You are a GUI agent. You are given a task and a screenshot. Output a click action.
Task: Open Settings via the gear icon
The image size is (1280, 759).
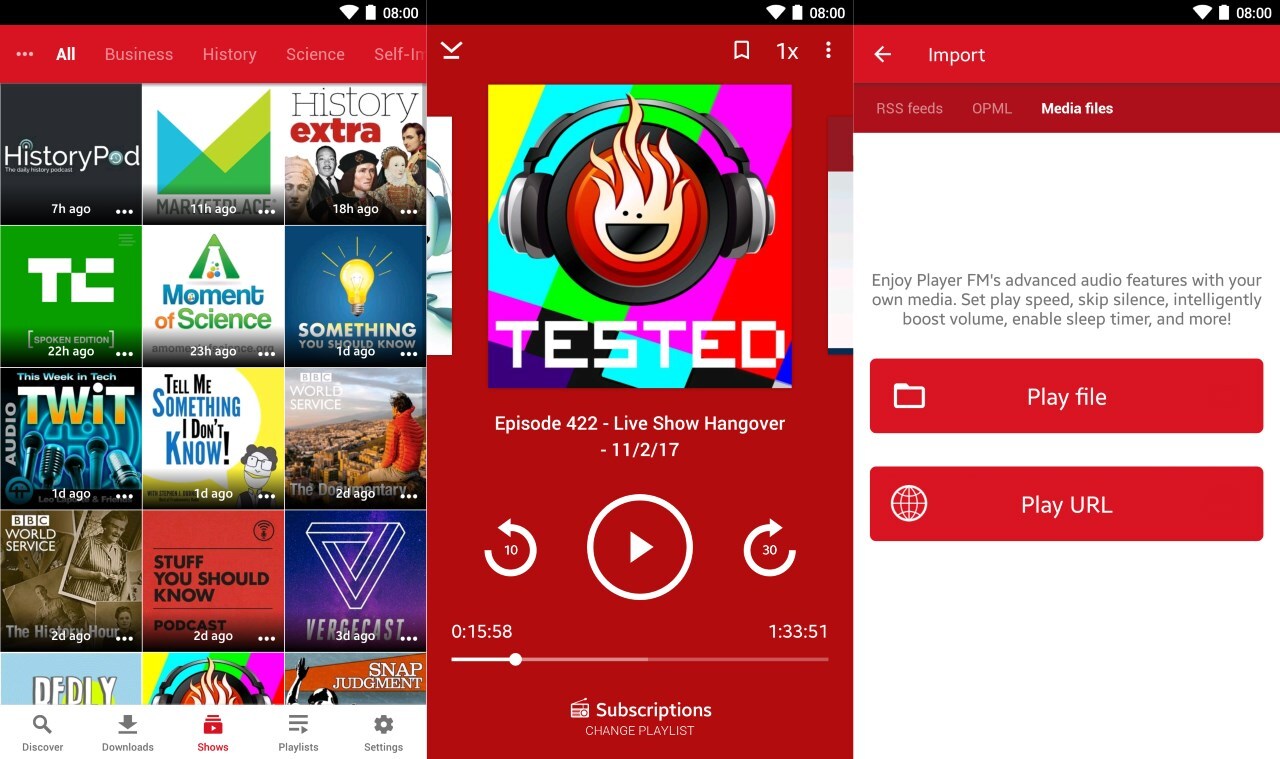[x=383, y=732]
